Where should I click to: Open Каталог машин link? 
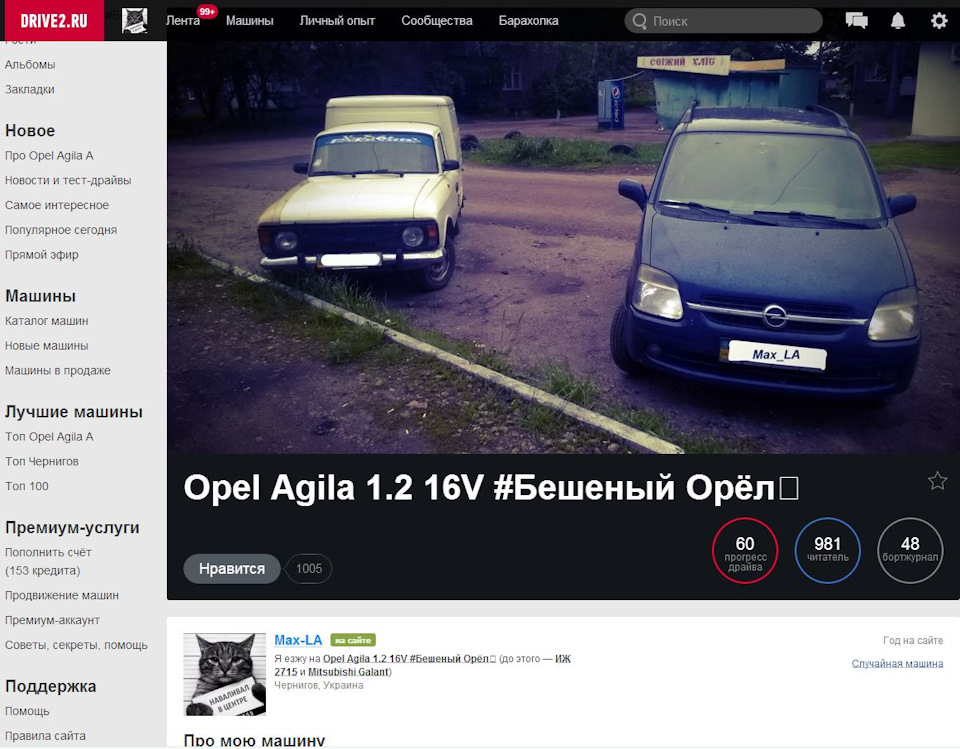tap(47, 321)
